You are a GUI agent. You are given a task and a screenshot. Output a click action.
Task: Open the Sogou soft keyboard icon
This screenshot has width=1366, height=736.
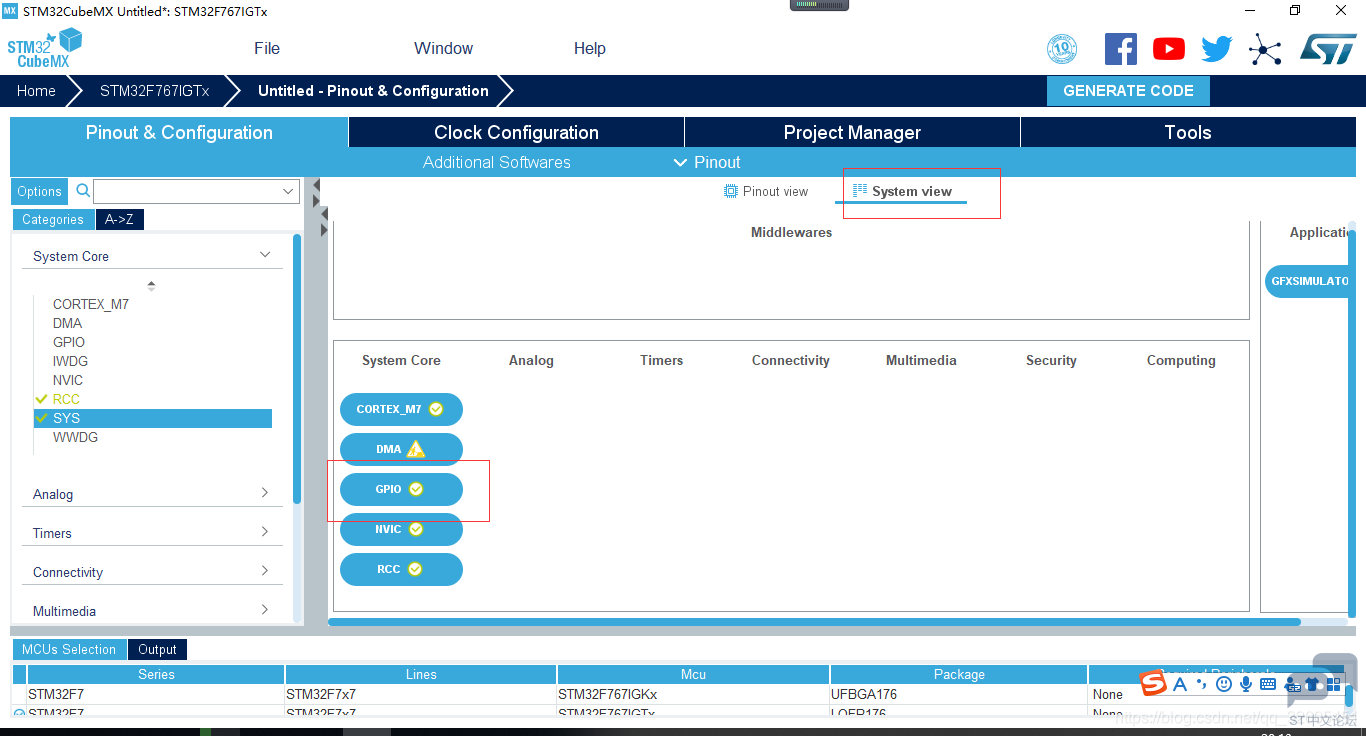coord(1268,684)
